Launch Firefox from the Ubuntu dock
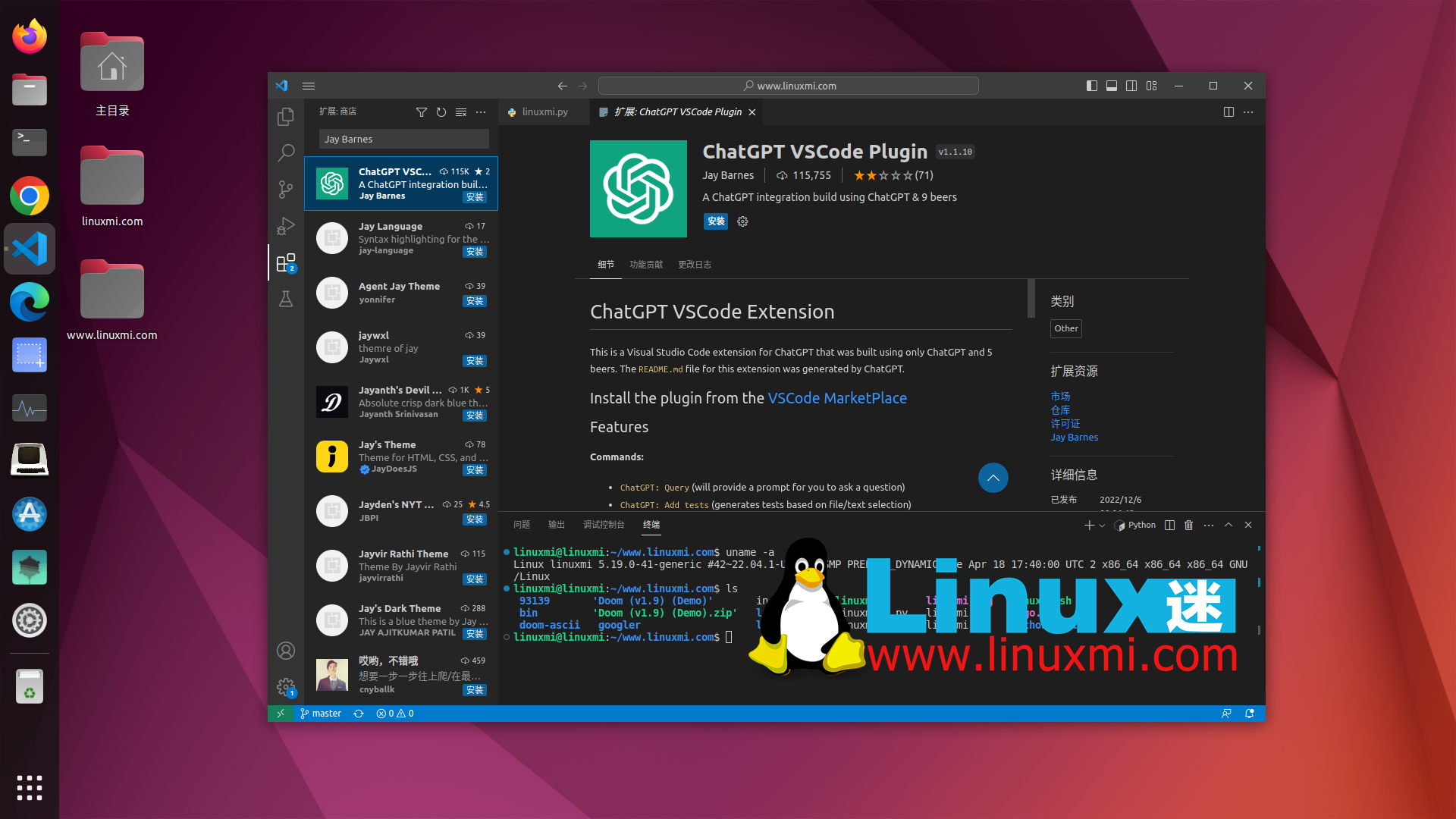Screen dimensions: 1456x819 click(x=29, y=36)
